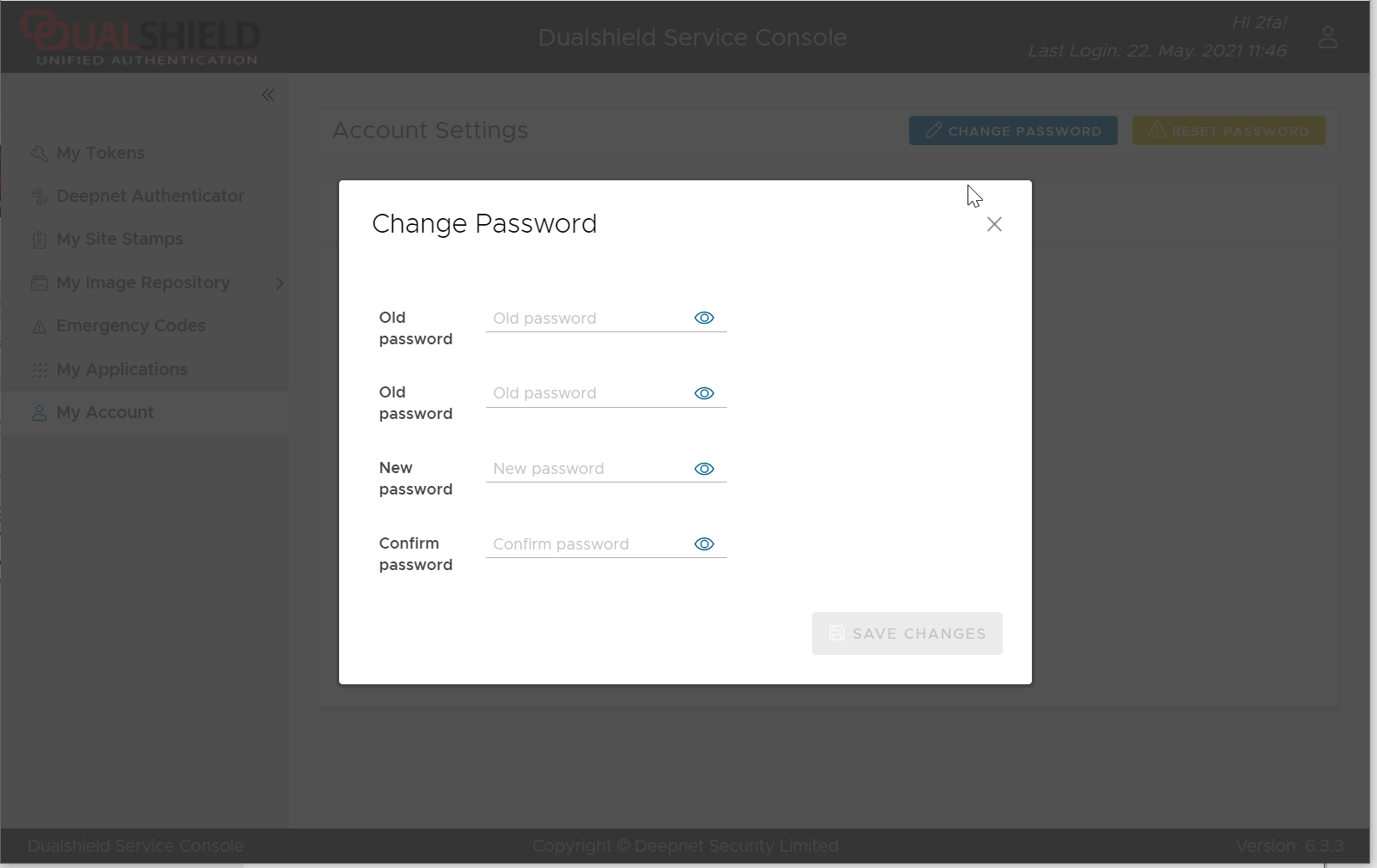Click the My Site Stamps icon

coord(39,240)
